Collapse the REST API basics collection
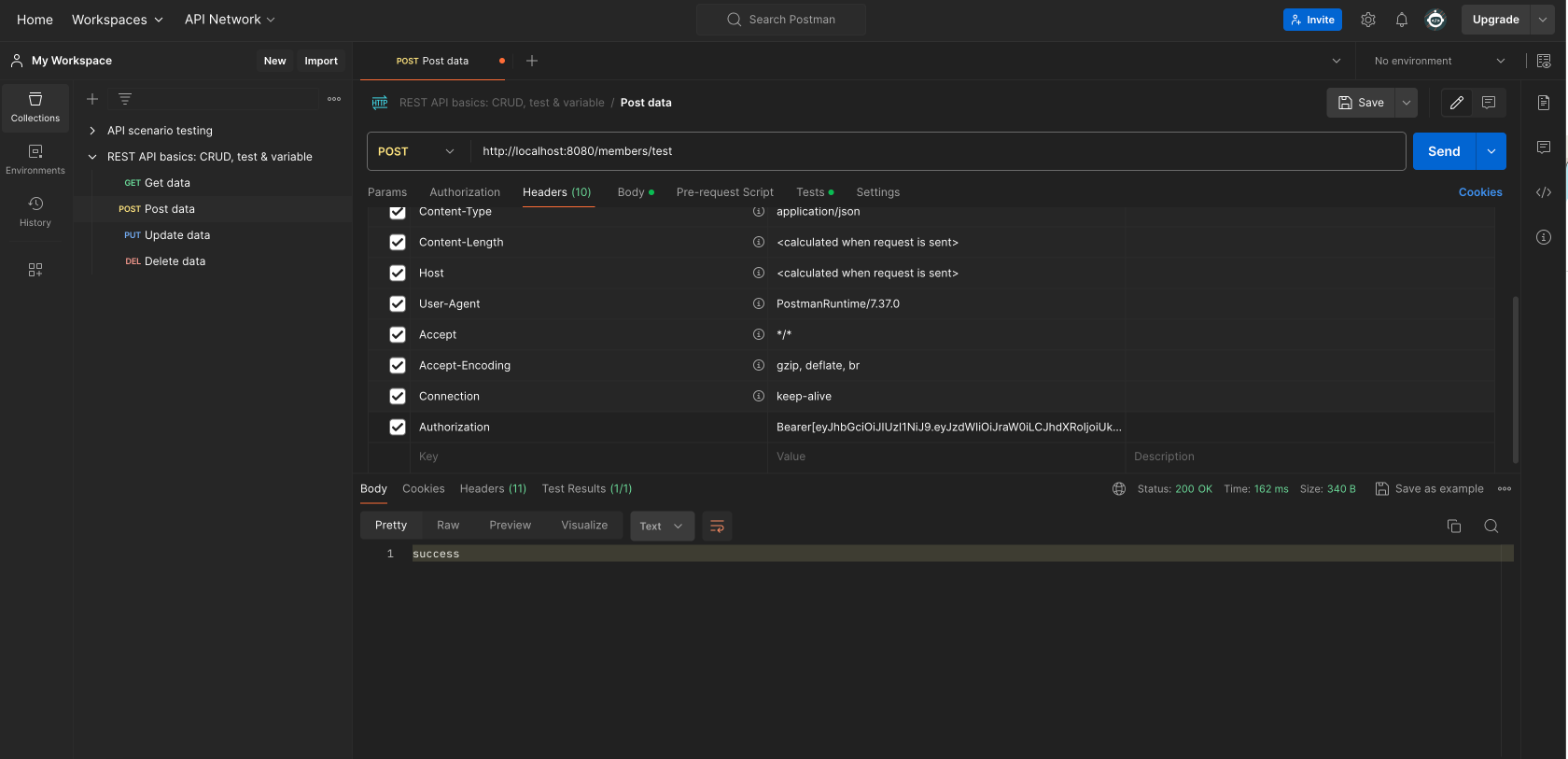This screenshot has height=759, width=1568. click(92, 157)
